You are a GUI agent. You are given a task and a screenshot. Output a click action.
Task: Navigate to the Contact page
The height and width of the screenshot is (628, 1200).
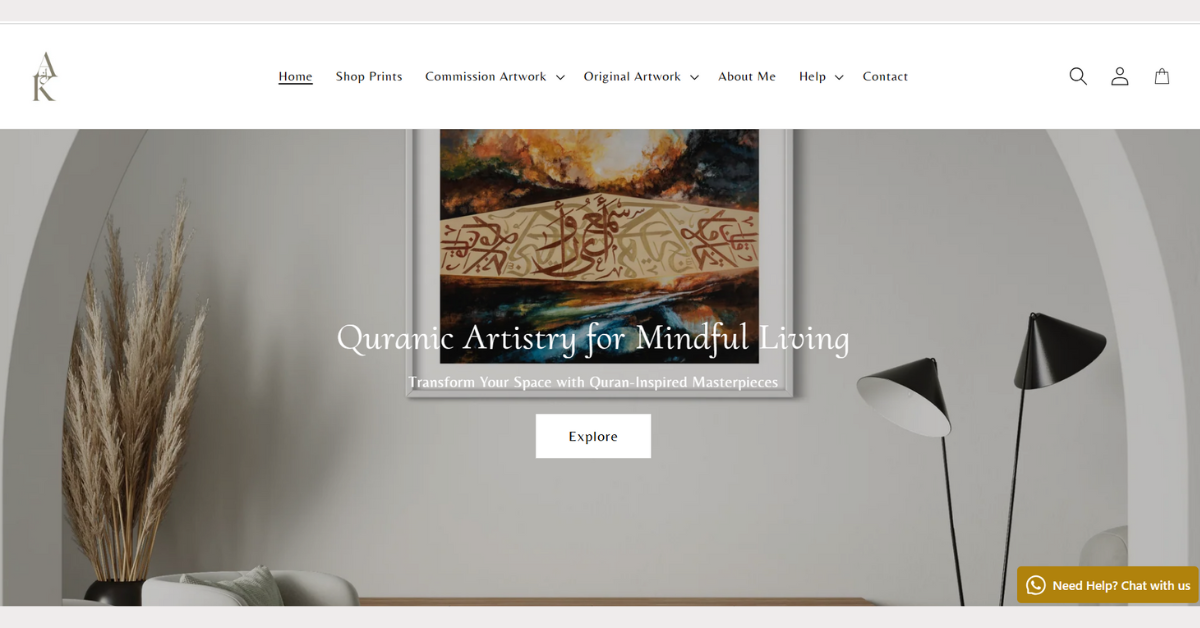point(885,76)
